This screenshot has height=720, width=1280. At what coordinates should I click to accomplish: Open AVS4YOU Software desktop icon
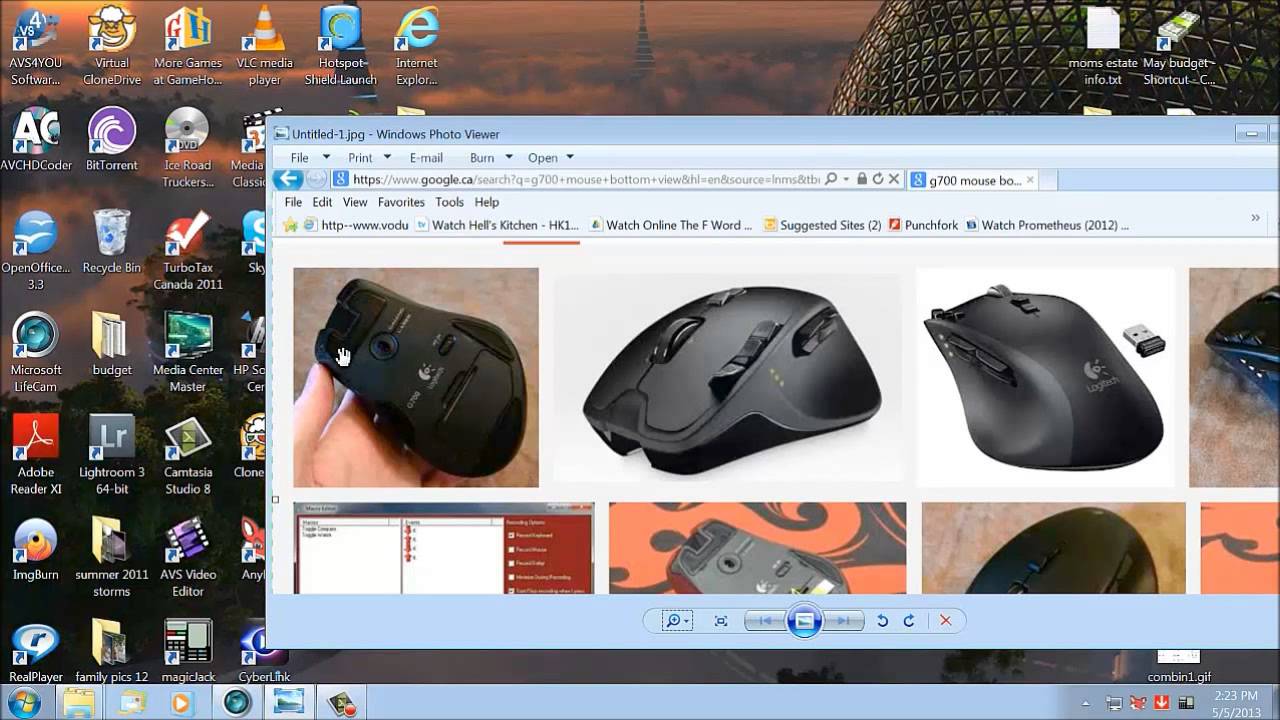click(x=35, y=47)
